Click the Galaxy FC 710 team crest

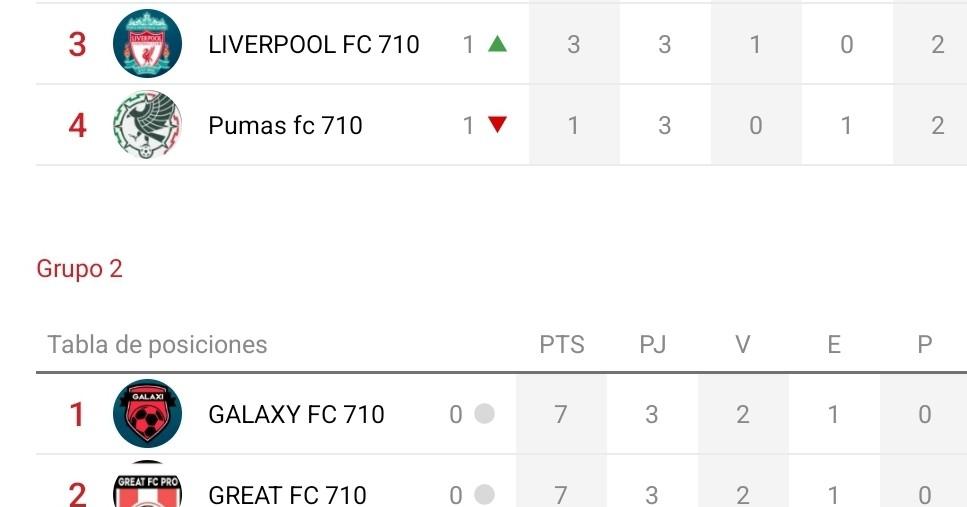(147, 413)
